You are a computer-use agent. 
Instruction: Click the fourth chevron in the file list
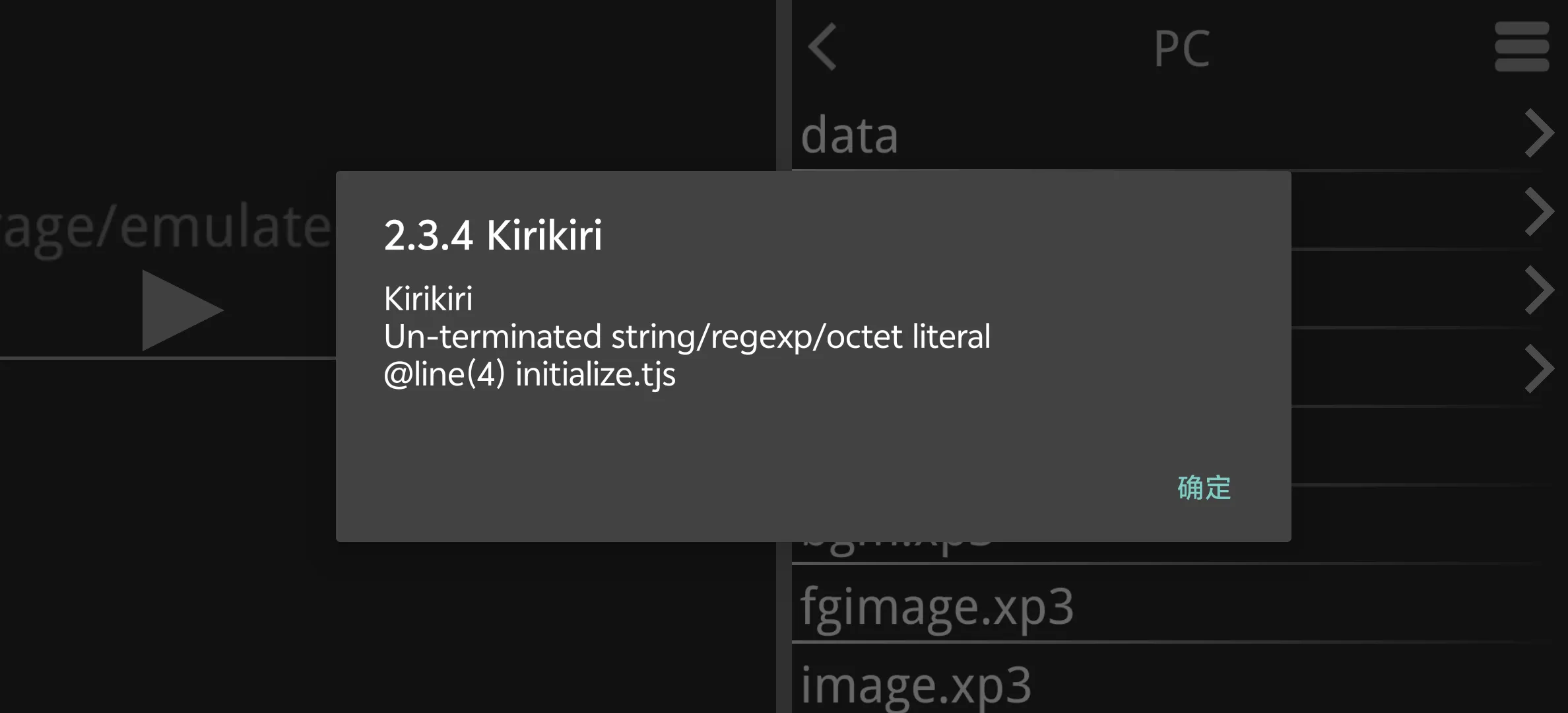tap(1539, 368)
